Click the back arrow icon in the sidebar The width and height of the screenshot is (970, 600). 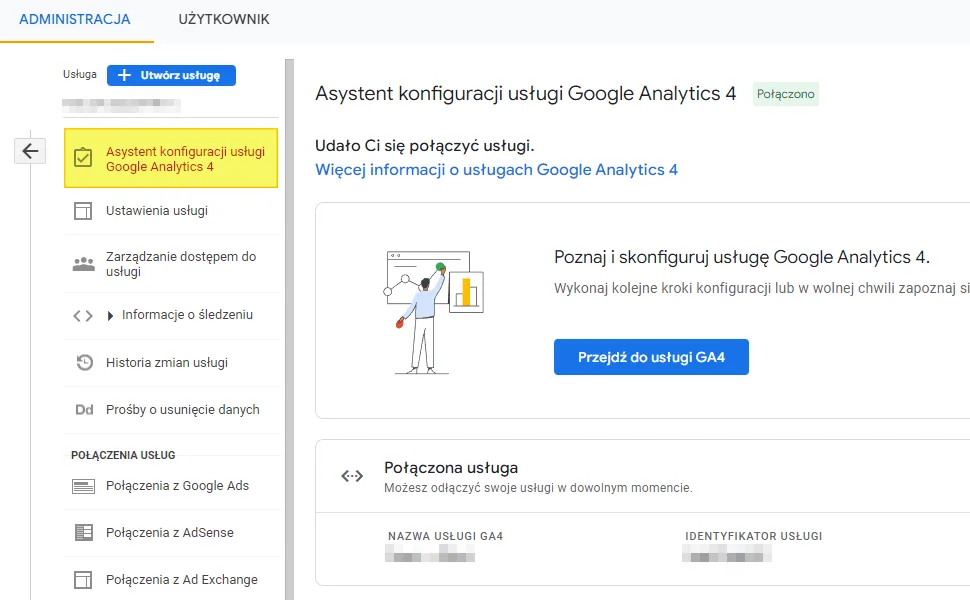pos(30,151)
